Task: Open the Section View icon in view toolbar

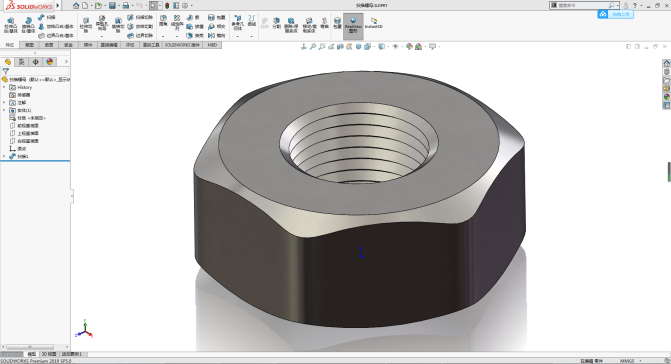Action: (x=340, y=47)
